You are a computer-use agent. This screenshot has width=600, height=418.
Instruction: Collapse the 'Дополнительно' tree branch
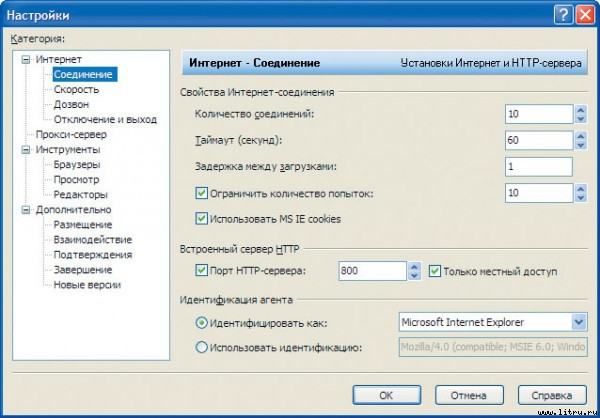coord(25,210)
